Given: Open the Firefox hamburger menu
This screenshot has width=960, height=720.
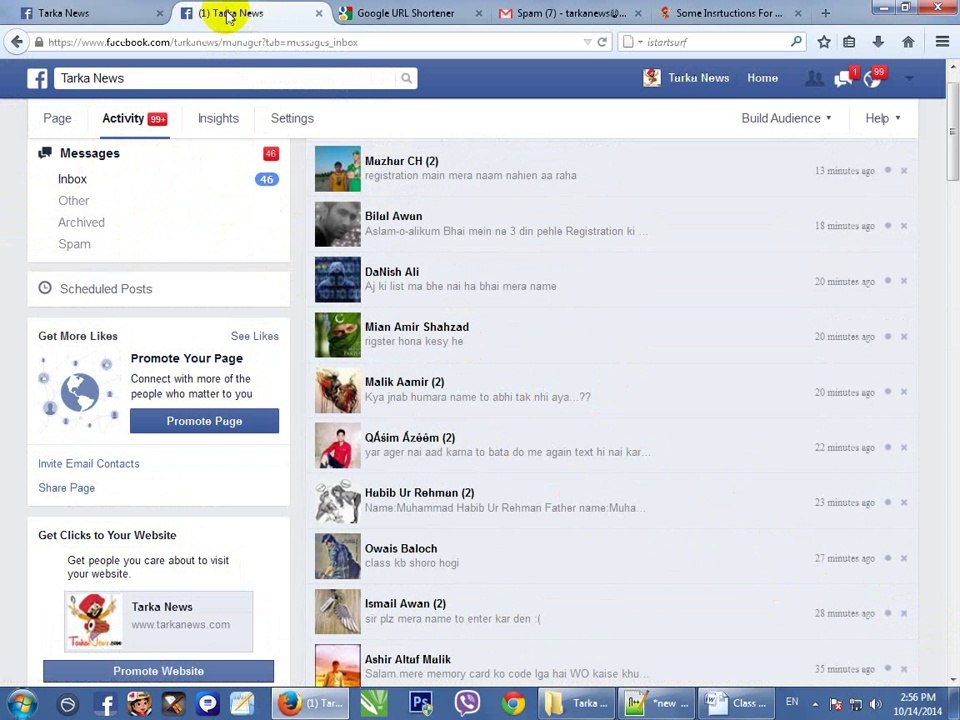Looking at the screenshot, I should pos(942,42).
